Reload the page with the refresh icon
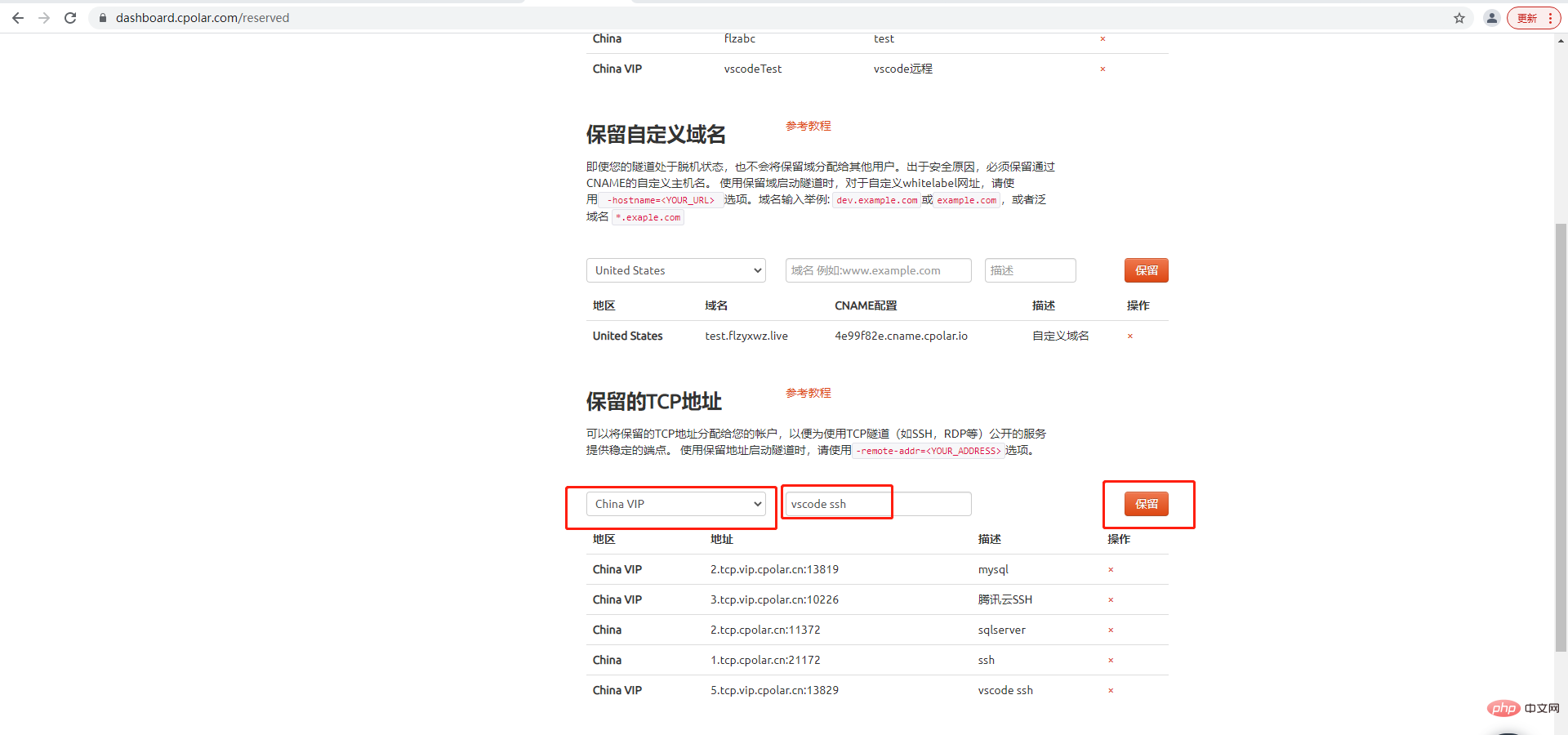 point(70,18)
